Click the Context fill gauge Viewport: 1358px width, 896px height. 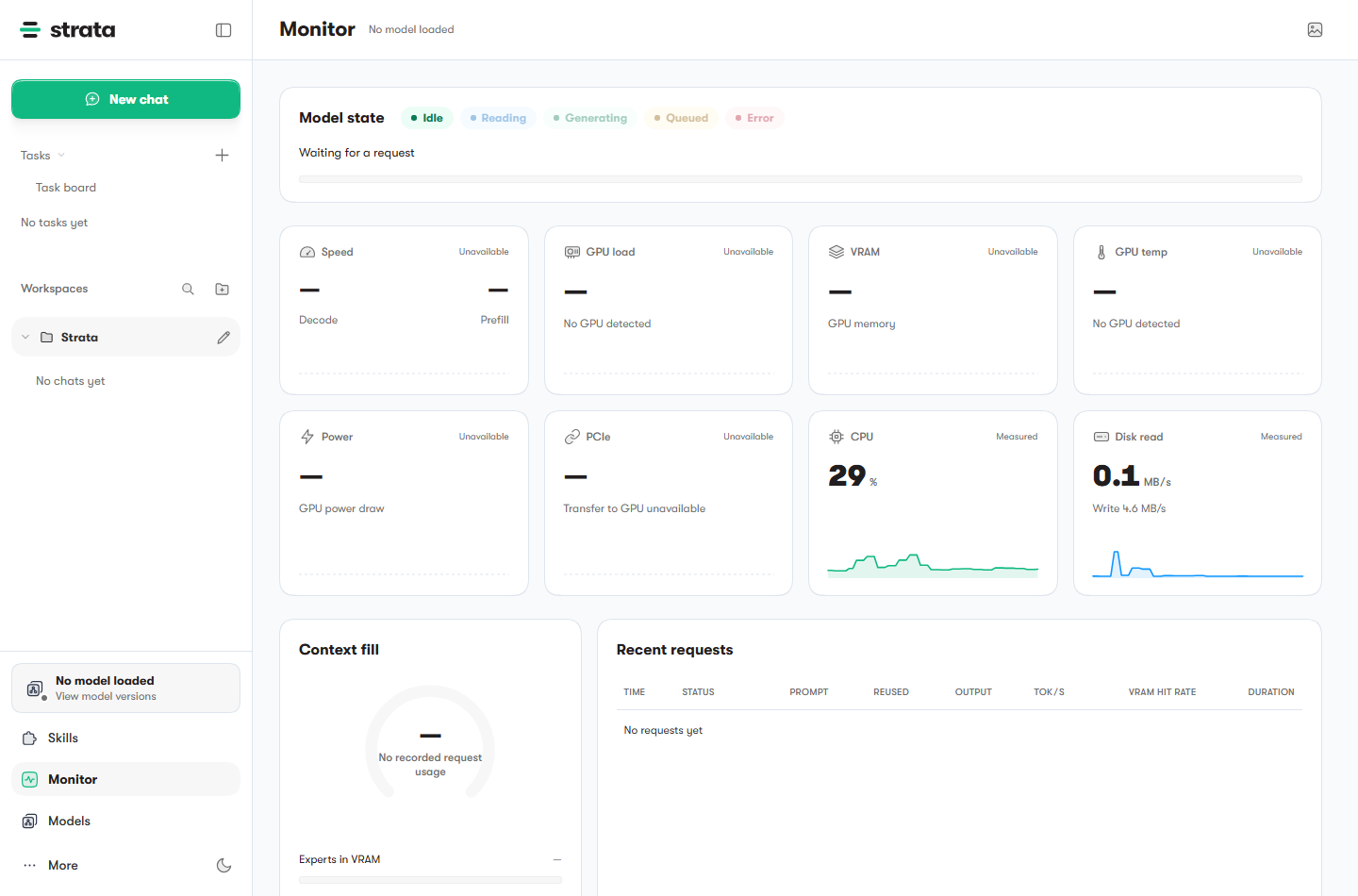430,743
